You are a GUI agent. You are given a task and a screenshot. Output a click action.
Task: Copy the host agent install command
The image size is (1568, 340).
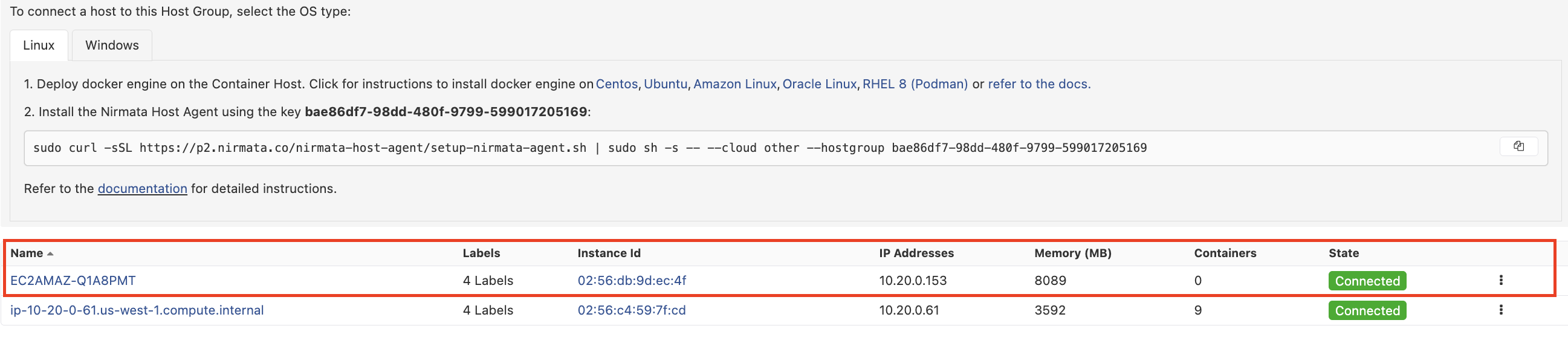[x=1518, y=147]
